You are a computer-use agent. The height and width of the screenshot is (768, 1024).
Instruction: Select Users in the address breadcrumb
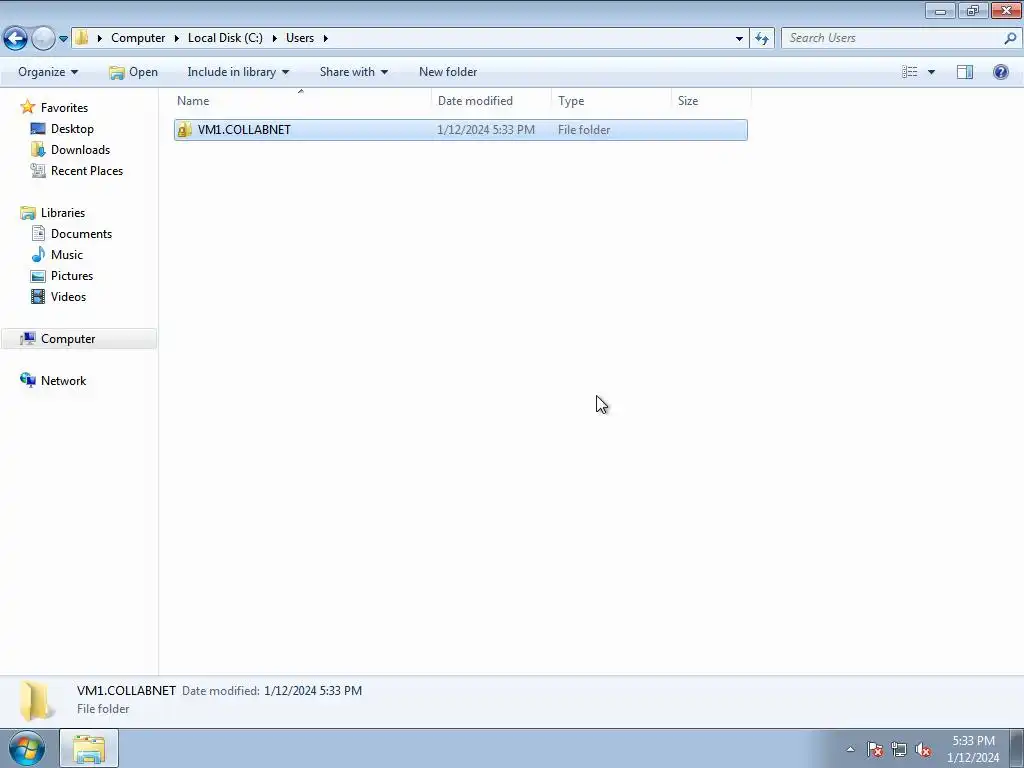click(300, 38)
